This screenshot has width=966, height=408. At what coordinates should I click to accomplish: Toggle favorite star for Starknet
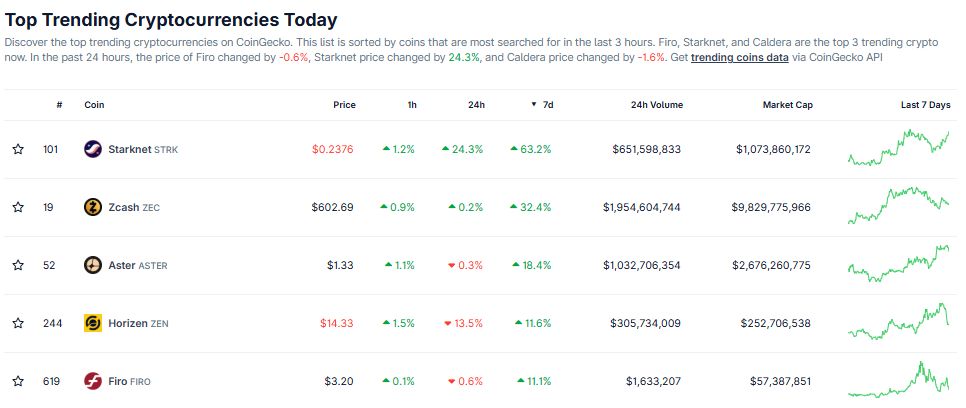point(18,149)
